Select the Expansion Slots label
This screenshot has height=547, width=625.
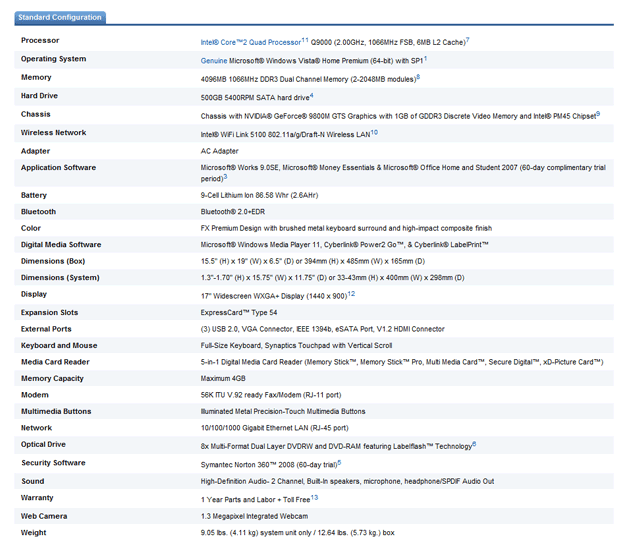point(49,313)
